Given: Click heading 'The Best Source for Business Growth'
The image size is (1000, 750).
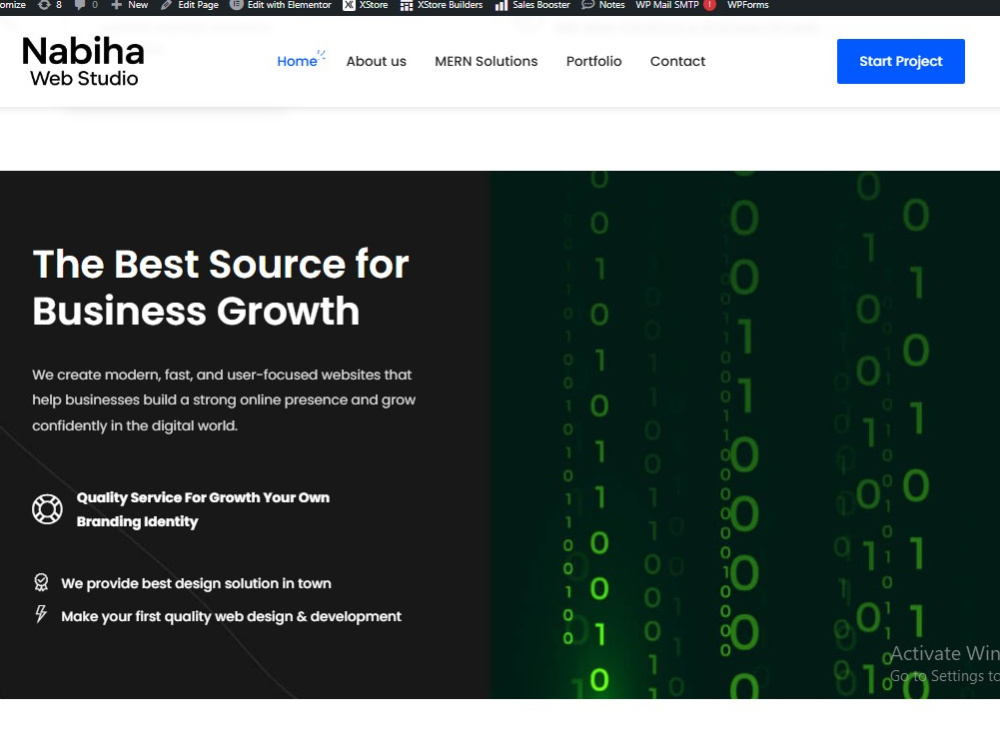Looking at the screenshot, I should coord(221,287).
